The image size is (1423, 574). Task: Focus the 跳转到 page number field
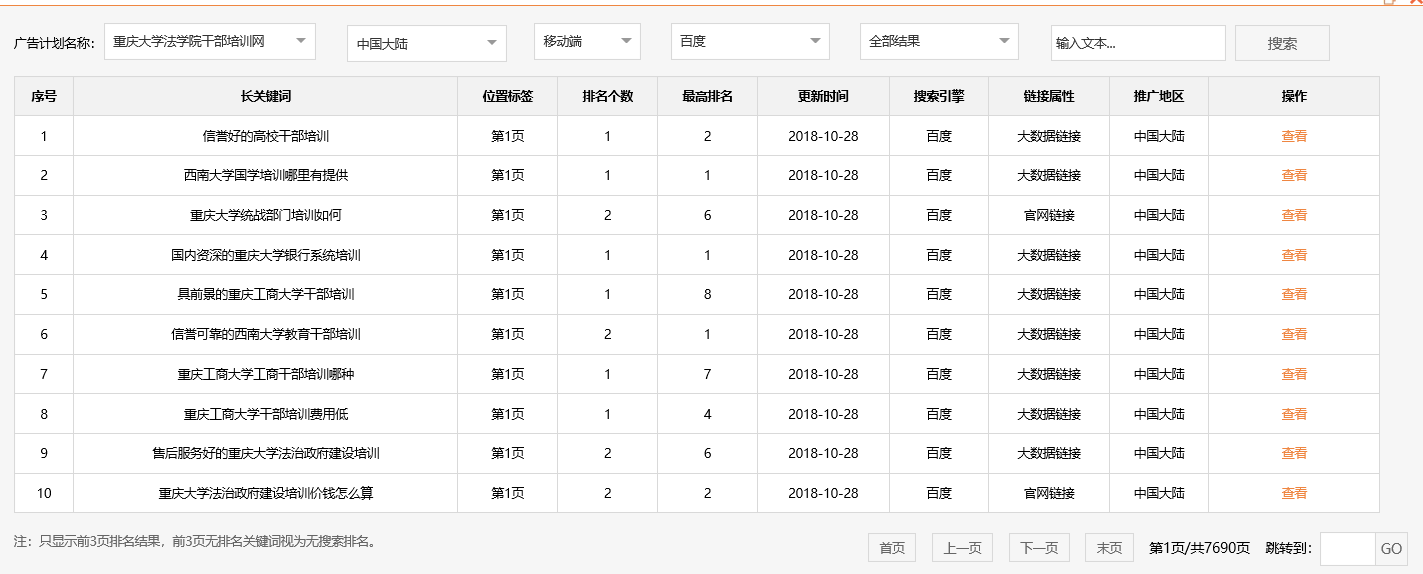1348,549
